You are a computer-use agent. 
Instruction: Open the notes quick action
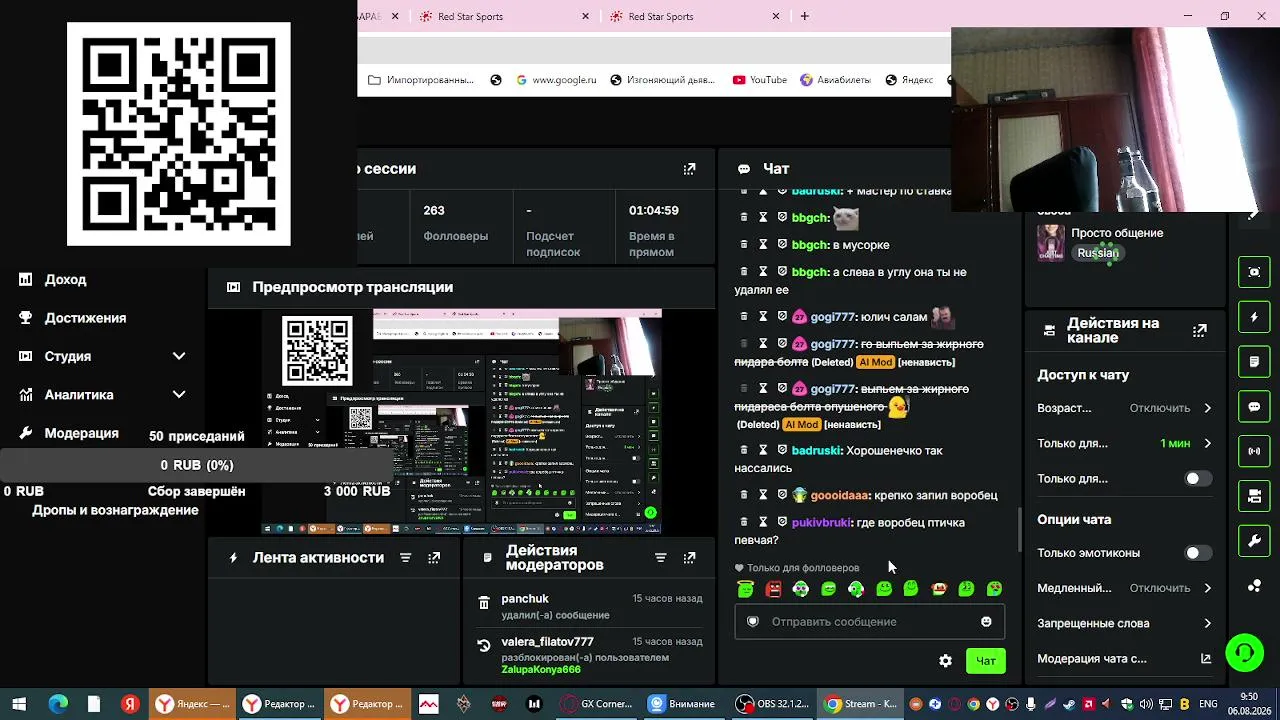click(1254, 361)
